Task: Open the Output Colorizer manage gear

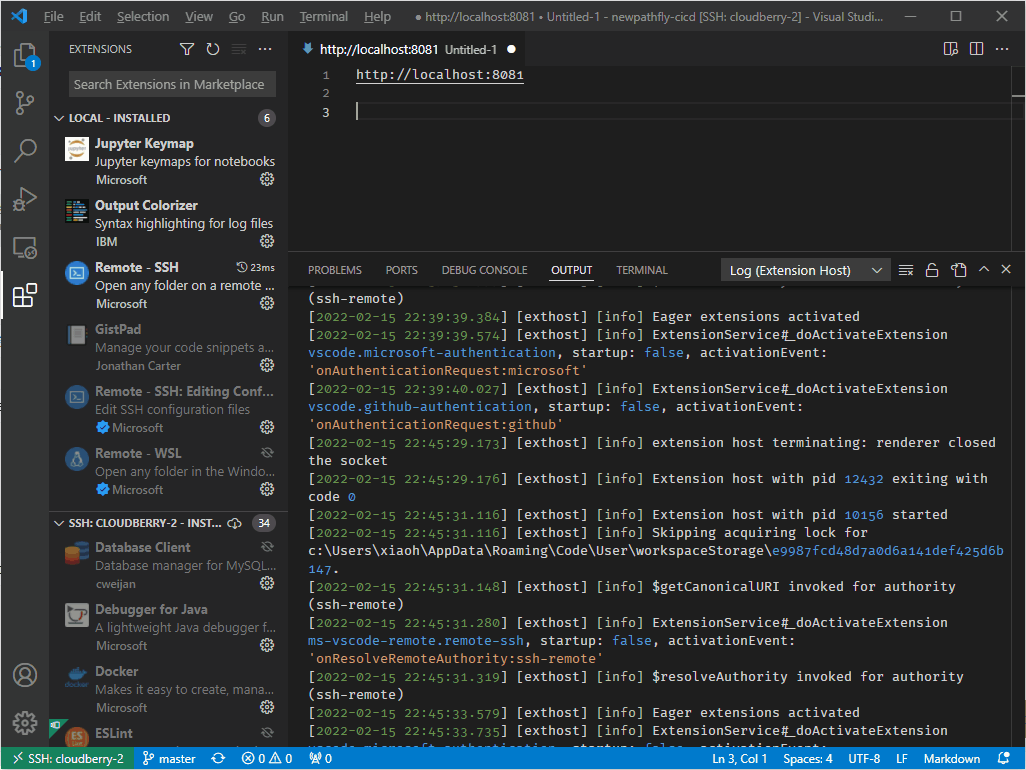Action: [267, 241]
